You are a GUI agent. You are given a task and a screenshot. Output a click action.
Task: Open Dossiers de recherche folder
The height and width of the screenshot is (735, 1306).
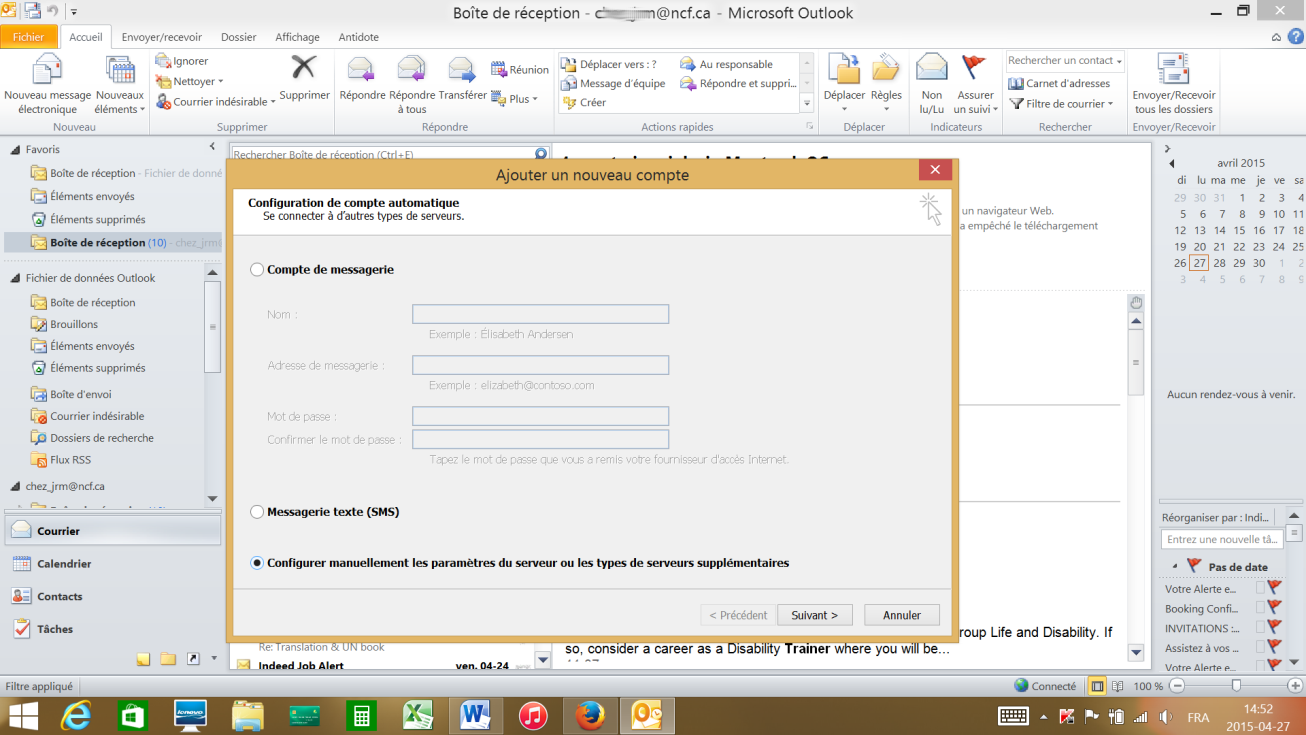click(x=102, y=438)
